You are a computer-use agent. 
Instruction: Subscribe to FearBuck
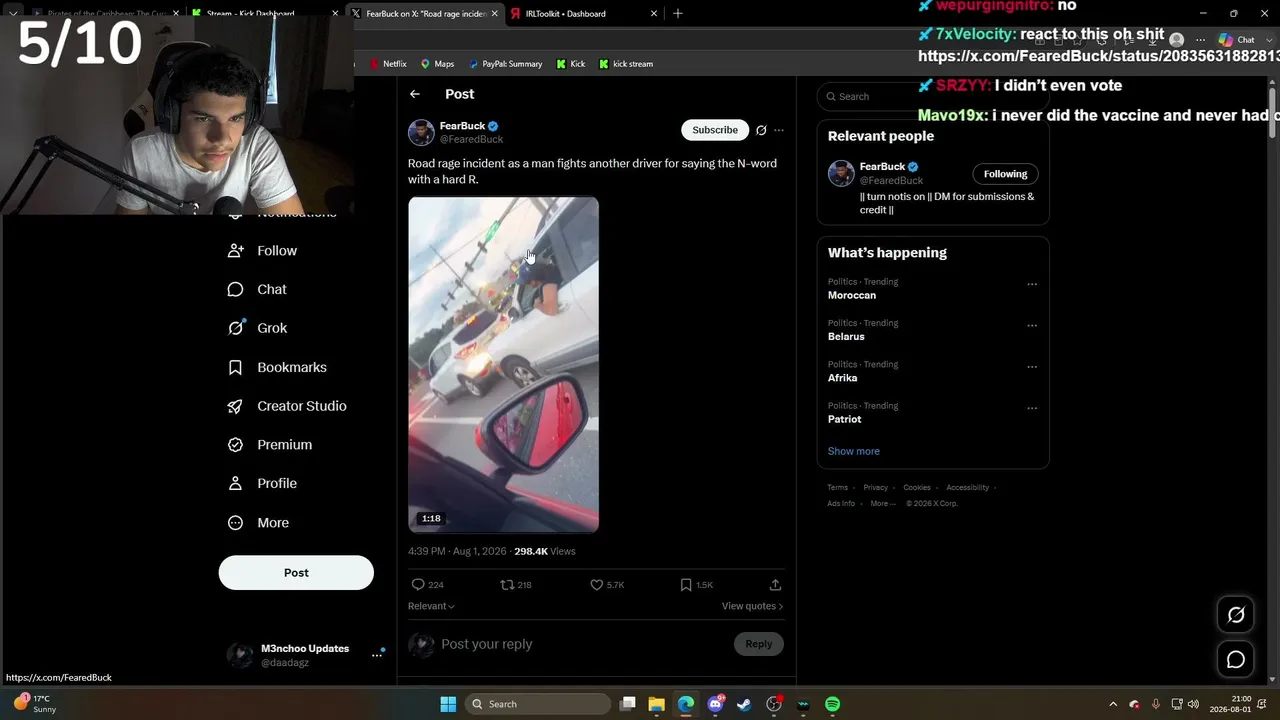pyautogui.click(x=715, y=130)
